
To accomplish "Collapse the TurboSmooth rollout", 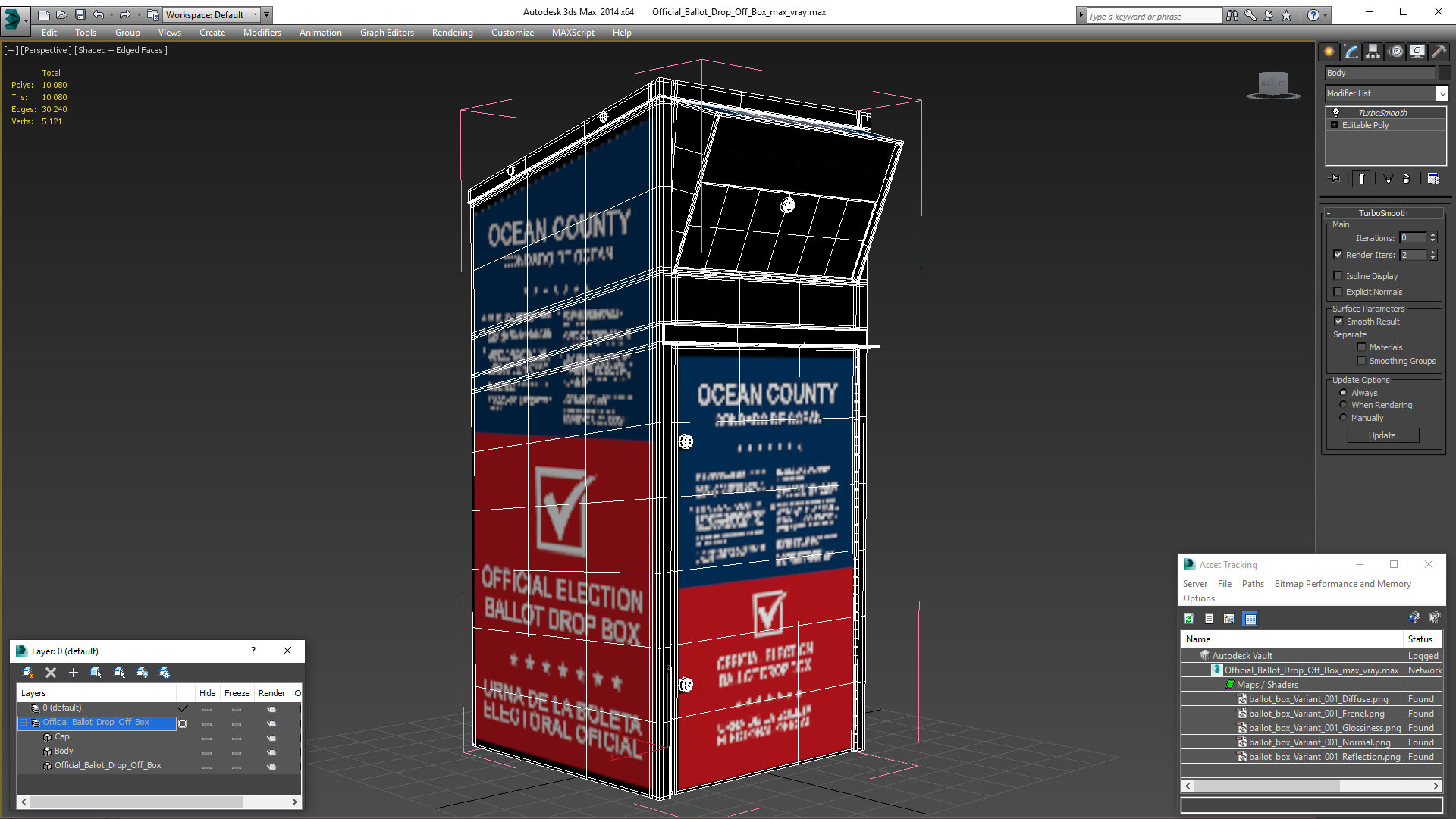I will pyautogui.click(x=1329, y=213).
